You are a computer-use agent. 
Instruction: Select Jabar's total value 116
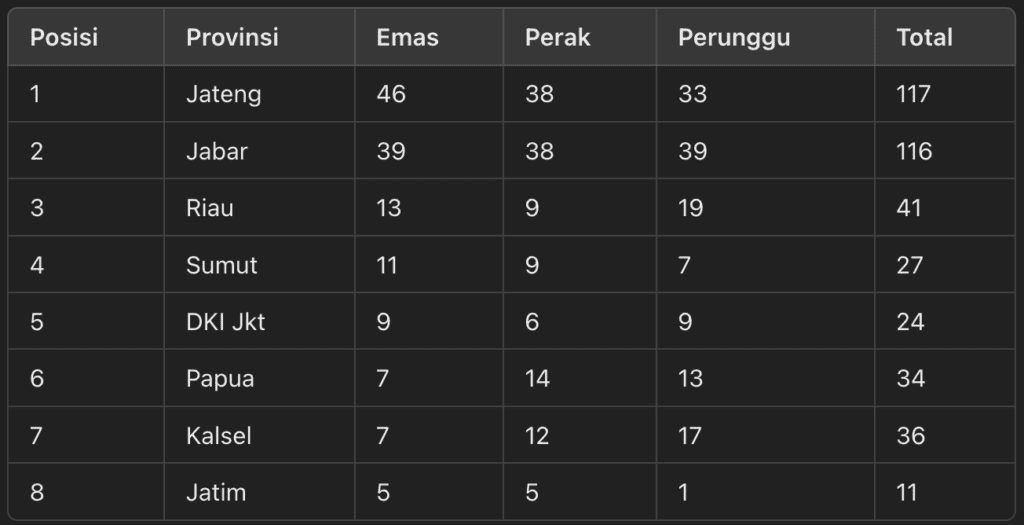click(914, 151)
